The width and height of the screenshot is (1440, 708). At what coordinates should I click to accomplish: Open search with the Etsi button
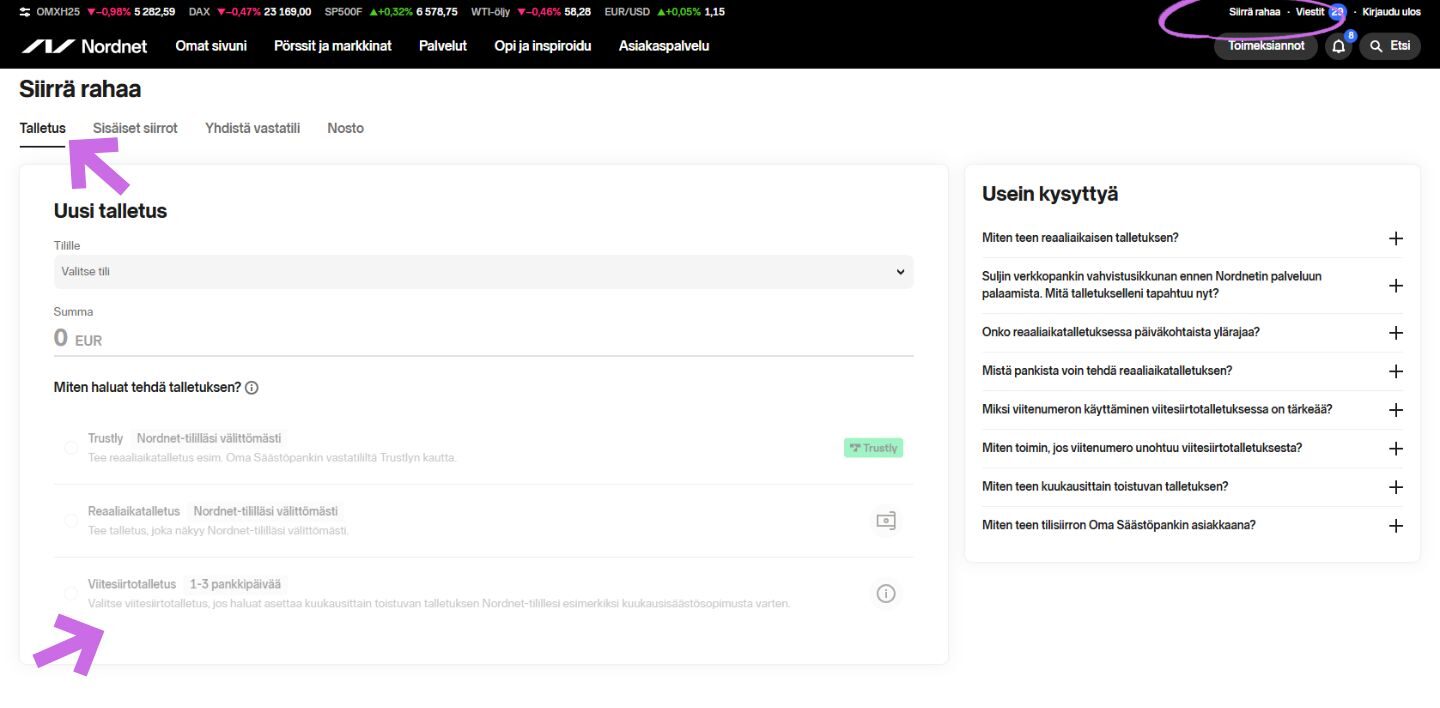(x=1390, y=46)
